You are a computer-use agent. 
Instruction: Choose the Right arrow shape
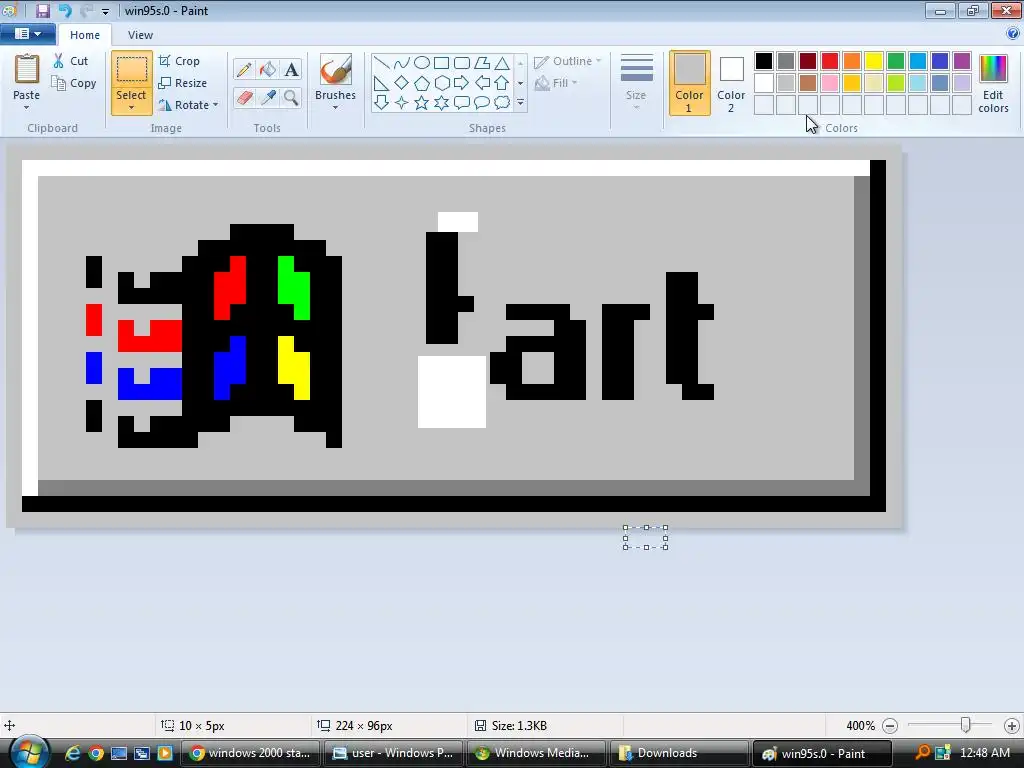tap(462, 83)
